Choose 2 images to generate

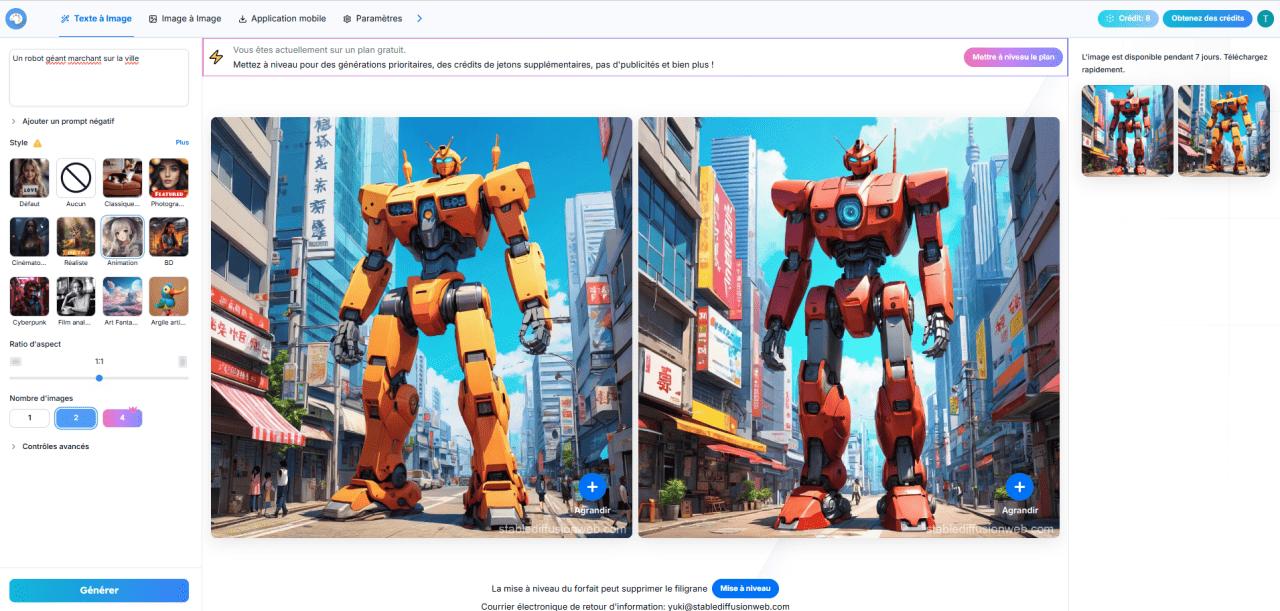click(x=76, y=418)
